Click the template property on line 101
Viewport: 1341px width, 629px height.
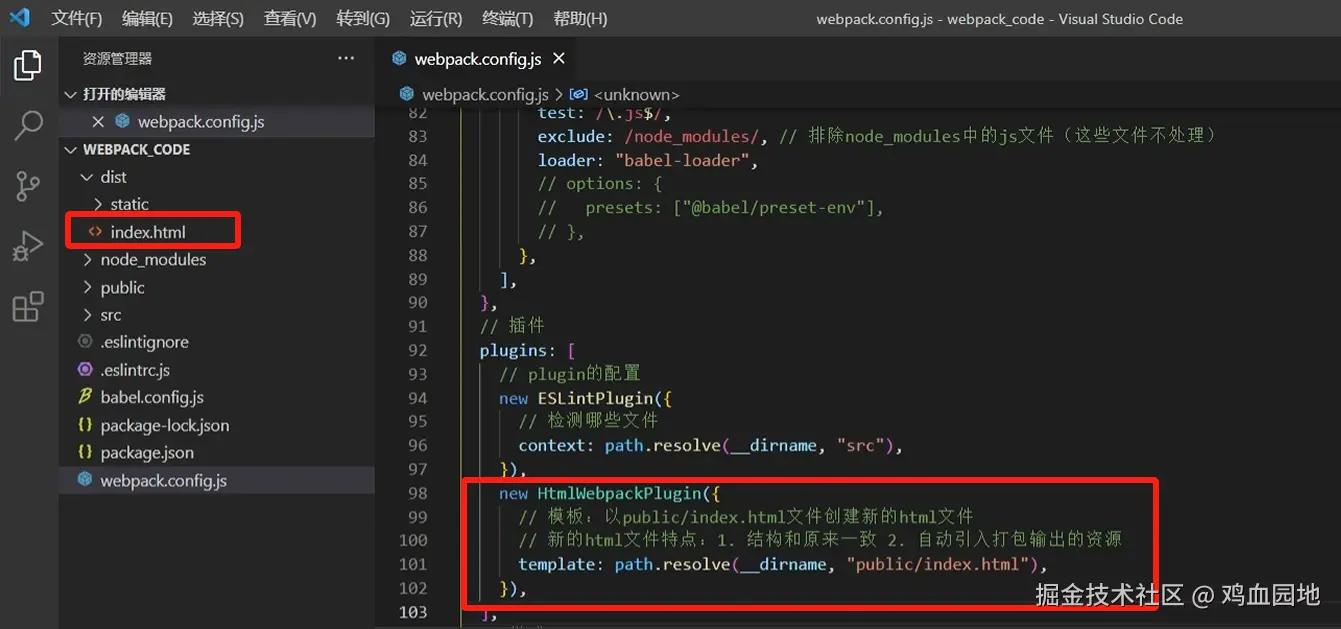coord(557,564)
